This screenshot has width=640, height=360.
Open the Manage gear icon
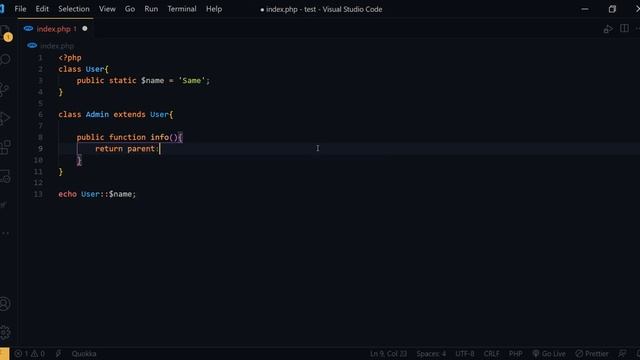5,333
